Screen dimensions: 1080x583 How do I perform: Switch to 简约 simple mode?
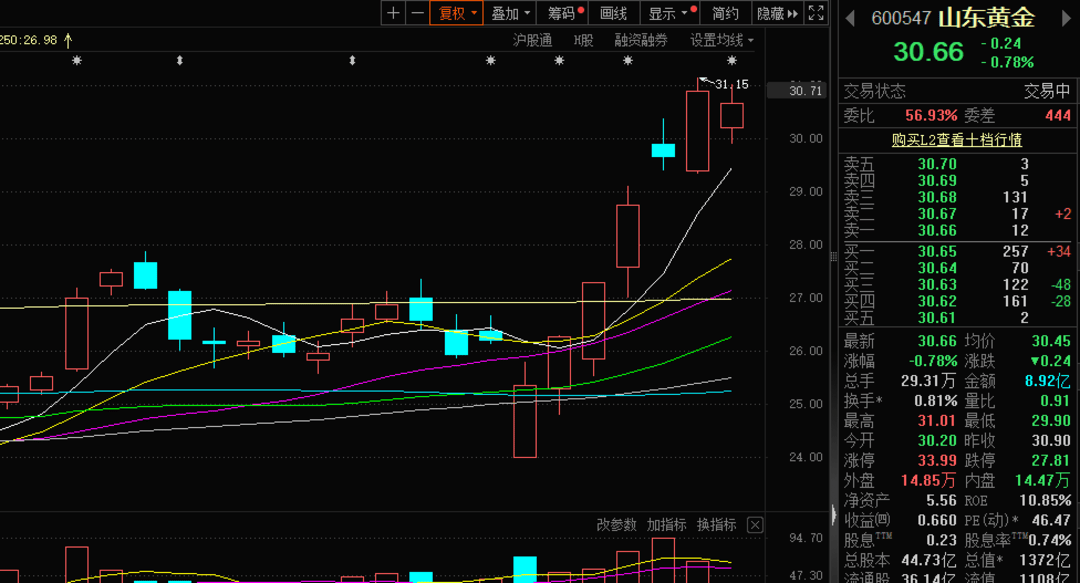pyautogui.click(x=725, y=13)
